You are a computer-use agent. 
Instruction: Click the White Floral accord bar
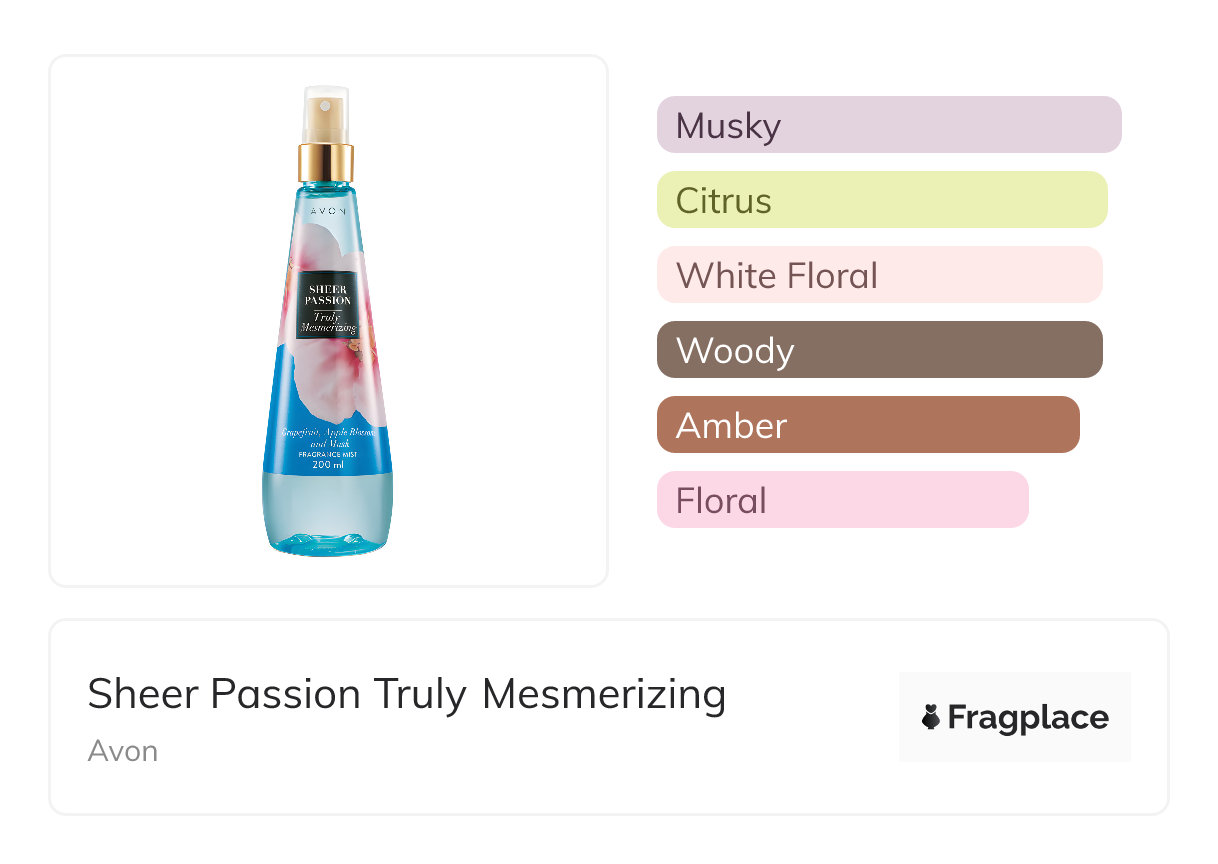[x=878, y=275]
